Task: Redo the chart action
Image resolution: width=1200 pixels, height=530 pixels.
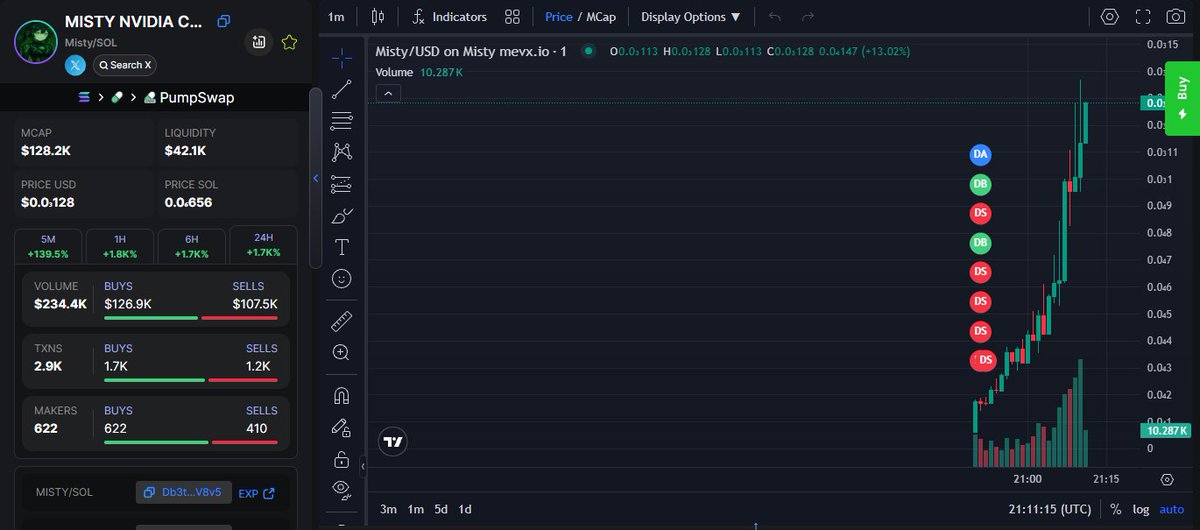Action: click(808, 17)
